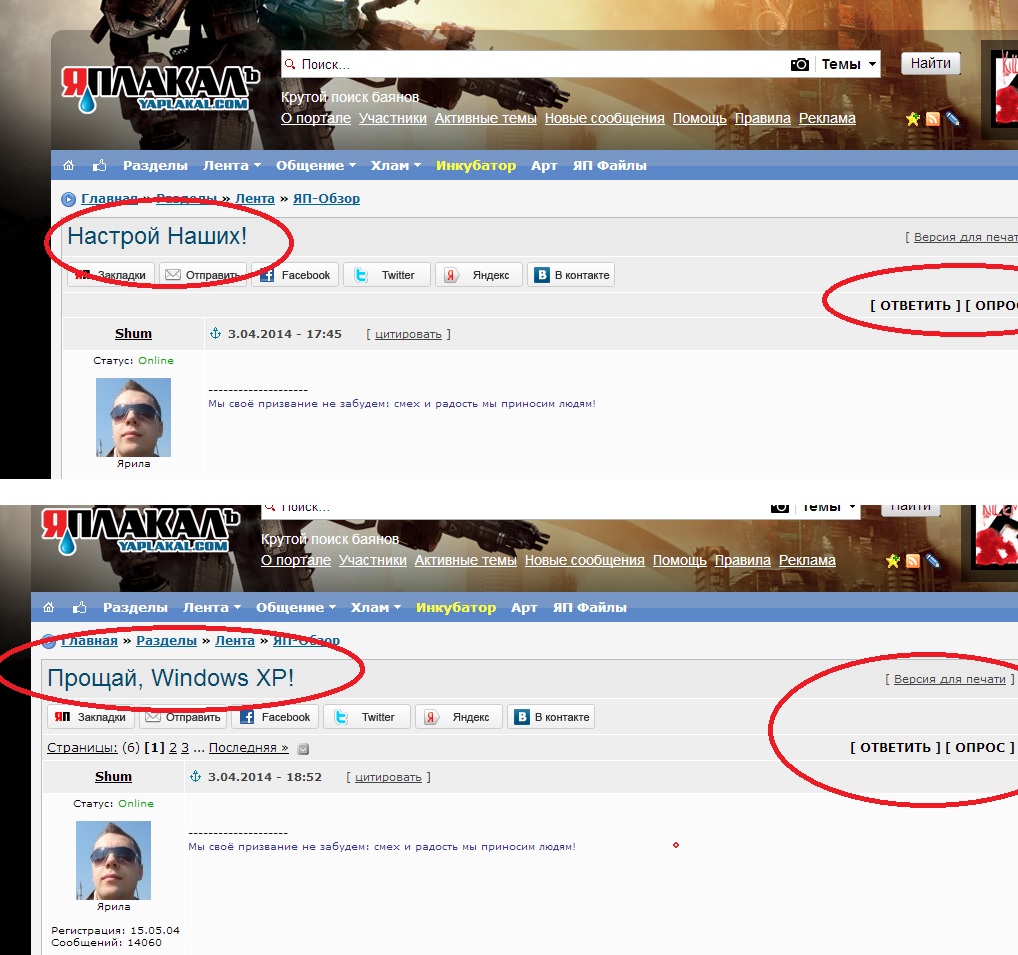This screenshot has height=955, width=1018.
Task: Click ОПРОС in 'Прощай, Windows XP!' thread
Action: [x=980, y=747]
